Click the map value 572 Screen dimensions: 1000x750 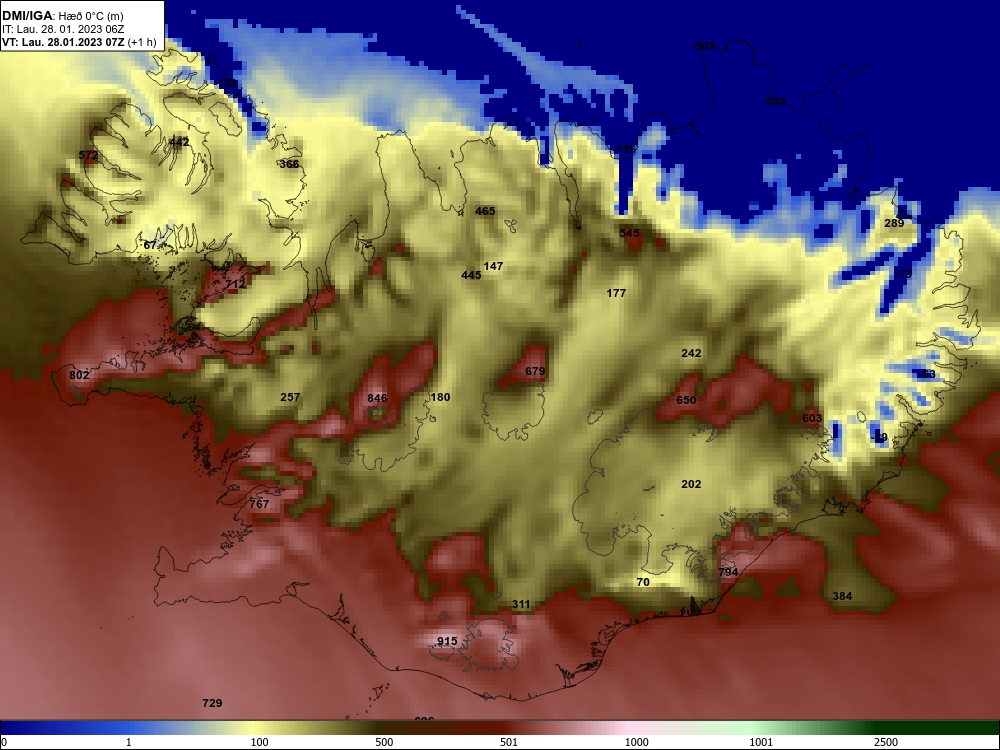click(88, 155)
